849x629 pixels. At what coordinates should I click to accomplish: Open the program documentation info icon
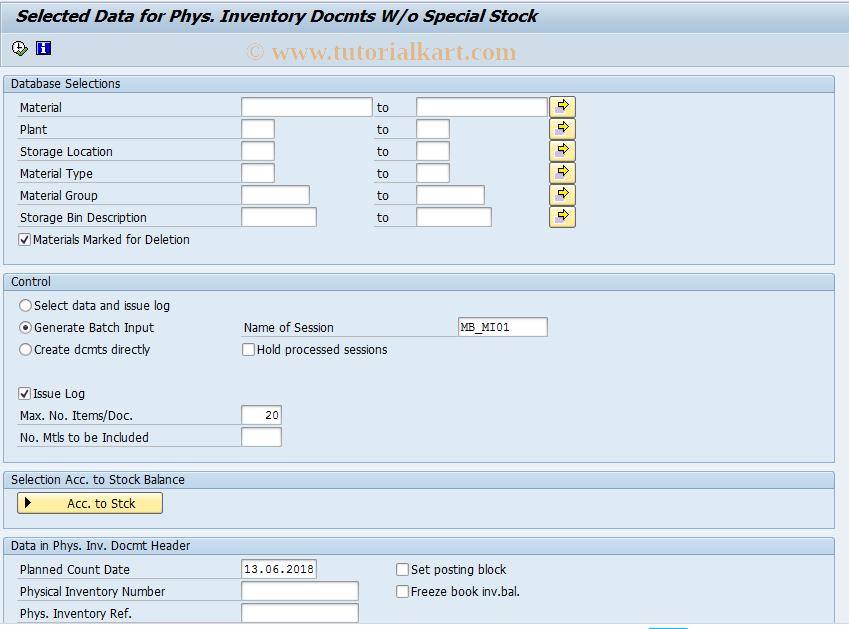click(x=43, y=48)
